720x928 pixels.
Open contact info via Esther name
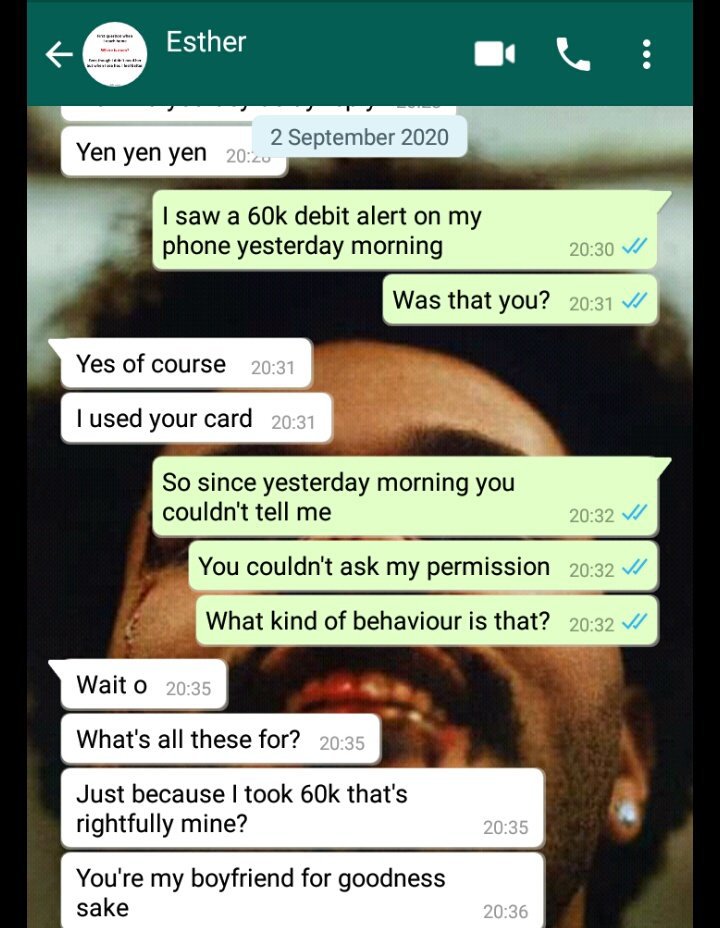[206, 42]
